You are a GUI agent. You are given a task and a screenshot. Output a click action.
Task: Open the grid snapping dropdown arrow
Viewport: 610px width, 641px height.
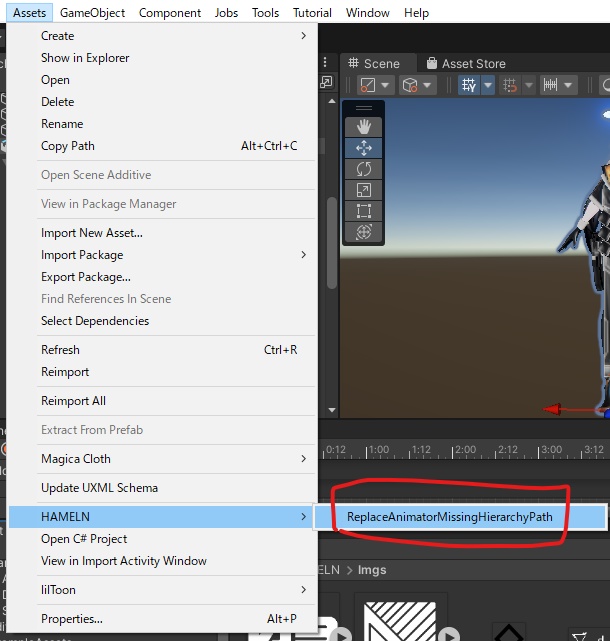(x=529, y=85)
